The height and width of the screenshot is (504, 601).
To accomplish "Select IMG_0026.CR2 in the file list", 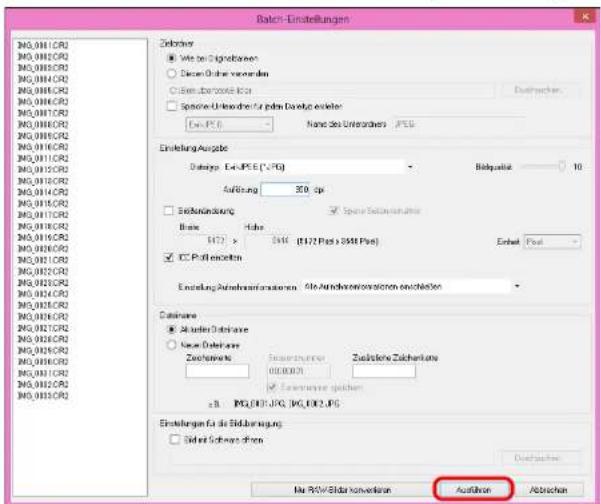I will (x=43, y=317).
